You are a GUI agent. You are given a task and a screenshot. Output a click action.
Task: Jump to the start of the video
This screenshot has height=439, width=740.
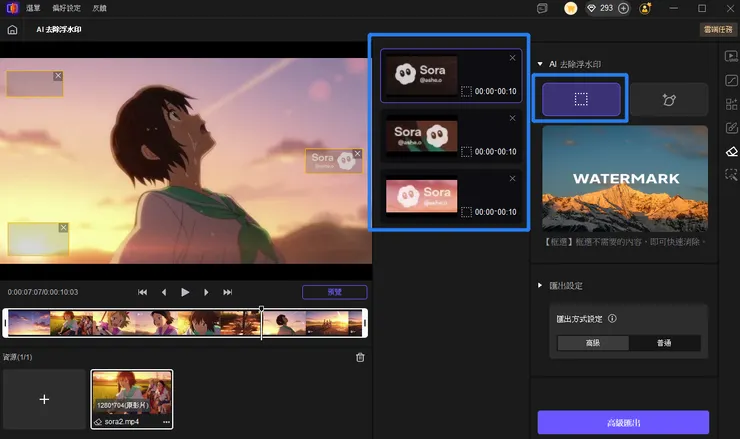pos(142,292)
